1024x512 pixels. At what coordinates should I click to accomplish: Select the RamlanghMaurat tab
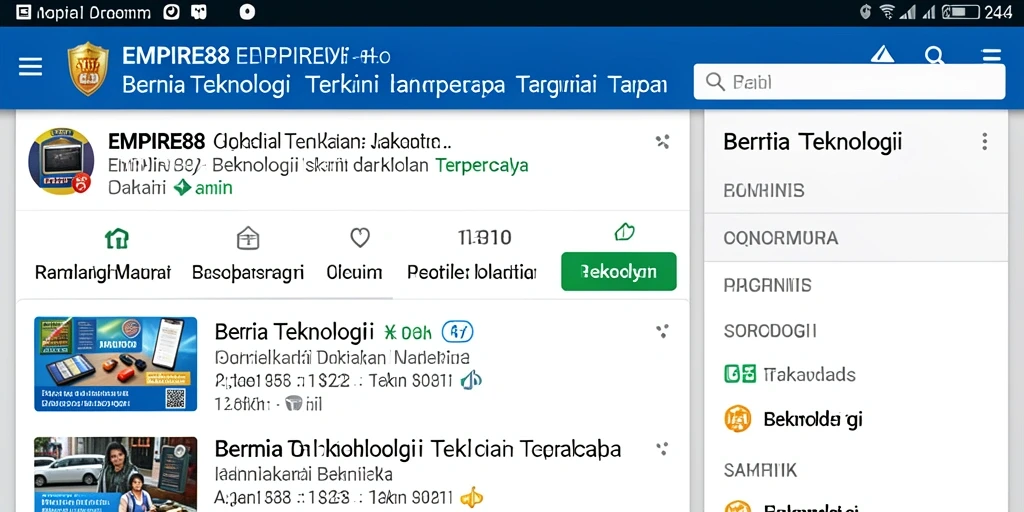pos(103,272)
